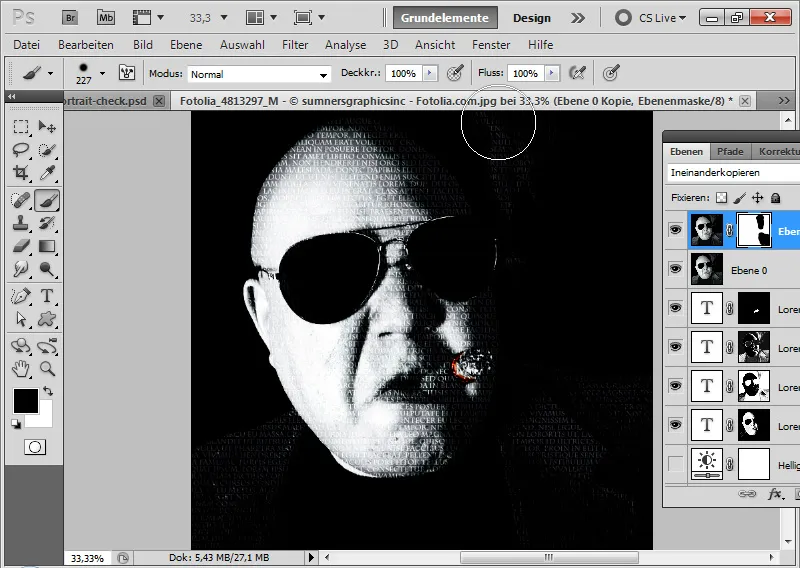Viewport: 800px width, 568px height.
Task: Select the 3D Camera Rotate tool
Action: [47, 345]
